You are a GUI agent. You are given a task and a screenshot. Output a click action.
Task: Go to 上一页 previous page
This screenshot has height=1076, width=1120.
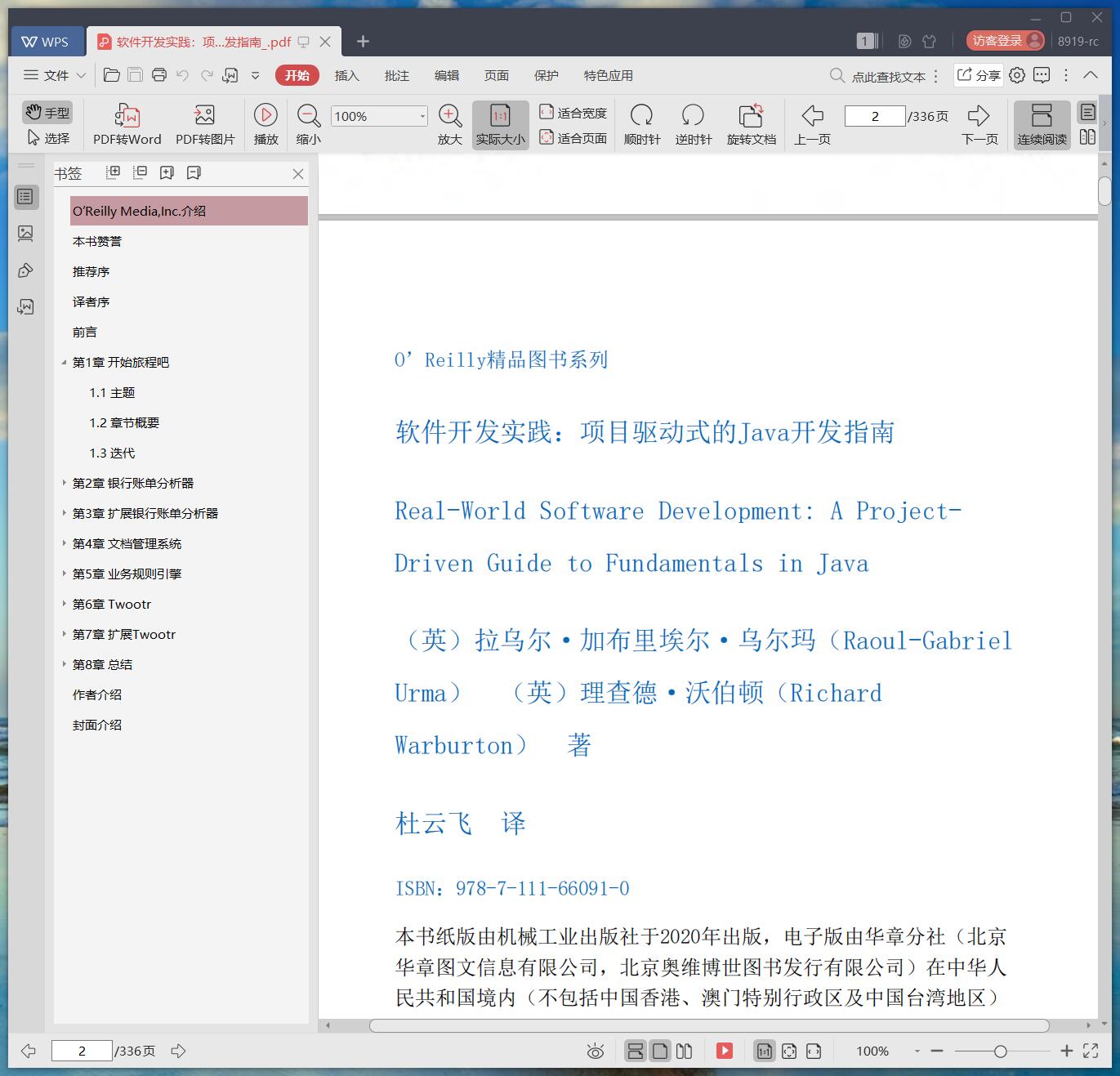coord(813,124)
